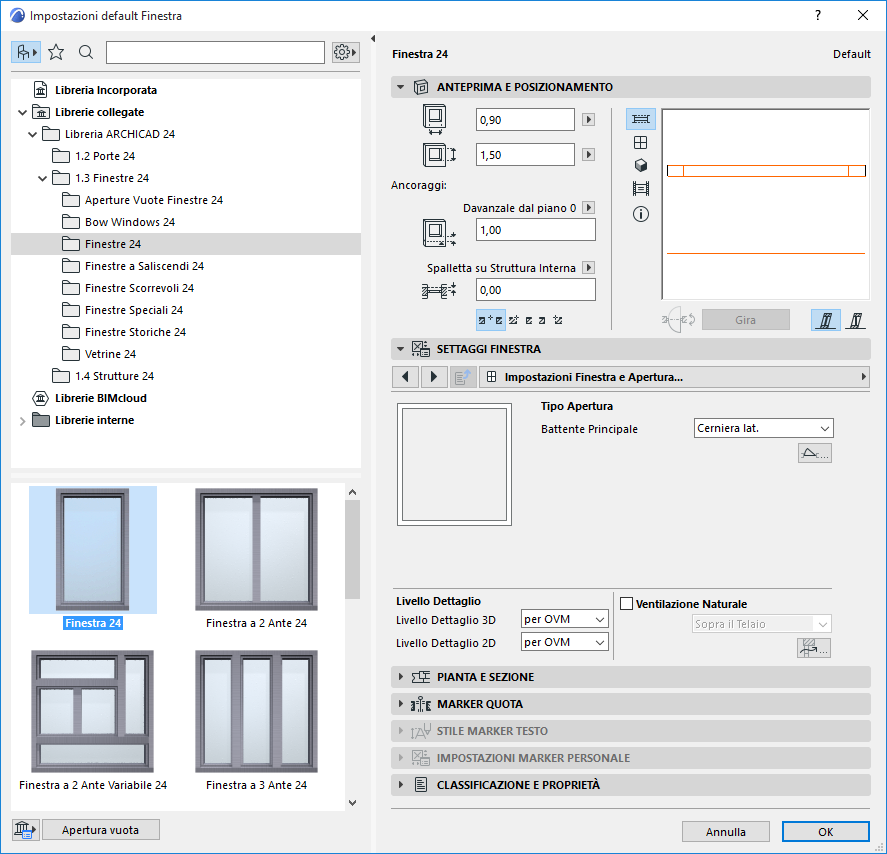Select the 3D view preview icon

click(x=641, y=165)
